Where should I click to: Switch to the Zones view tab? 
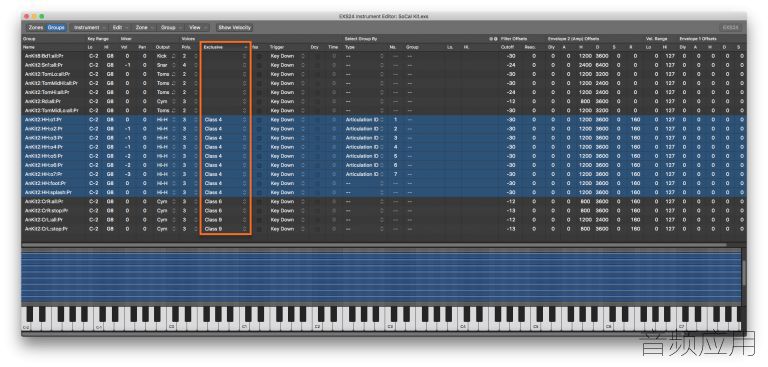click(36, 27)
